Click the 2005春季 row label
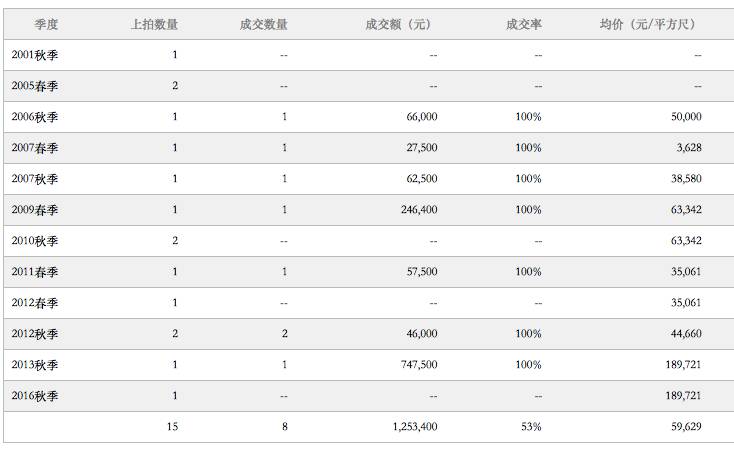 pos(35,86)
